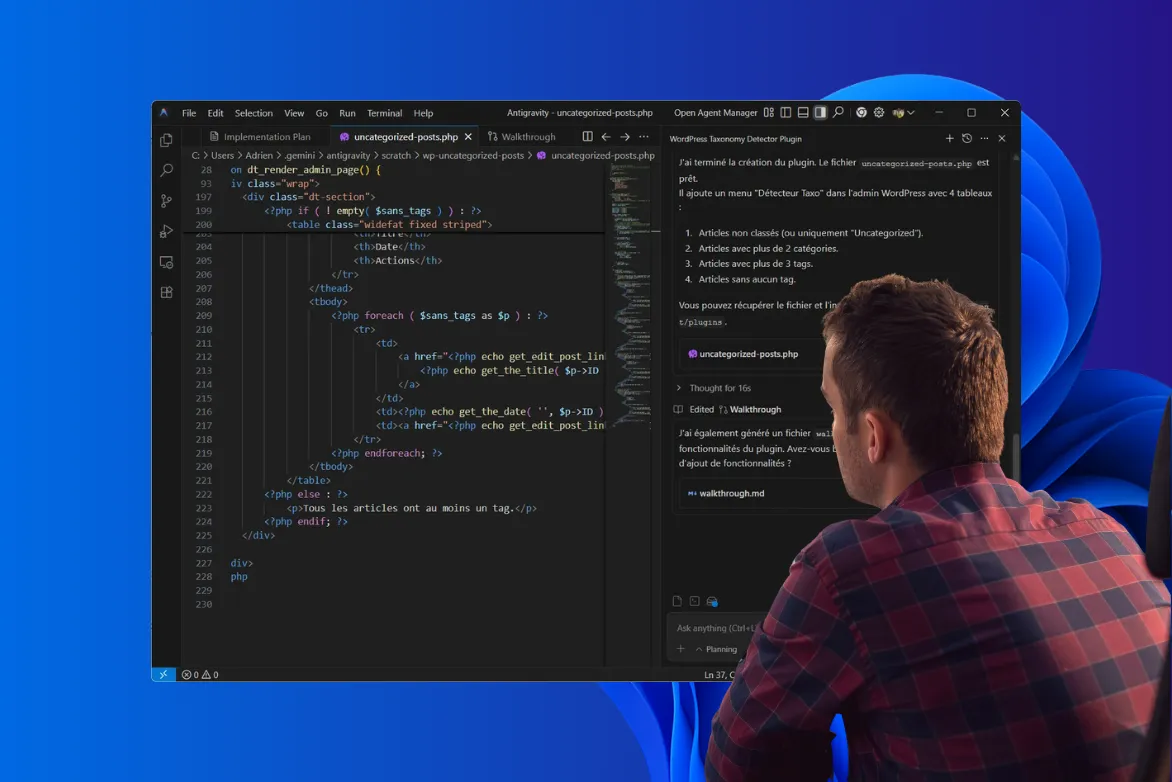
Task: Click the remote indicator in the status bar
Action: click(162, 674)
